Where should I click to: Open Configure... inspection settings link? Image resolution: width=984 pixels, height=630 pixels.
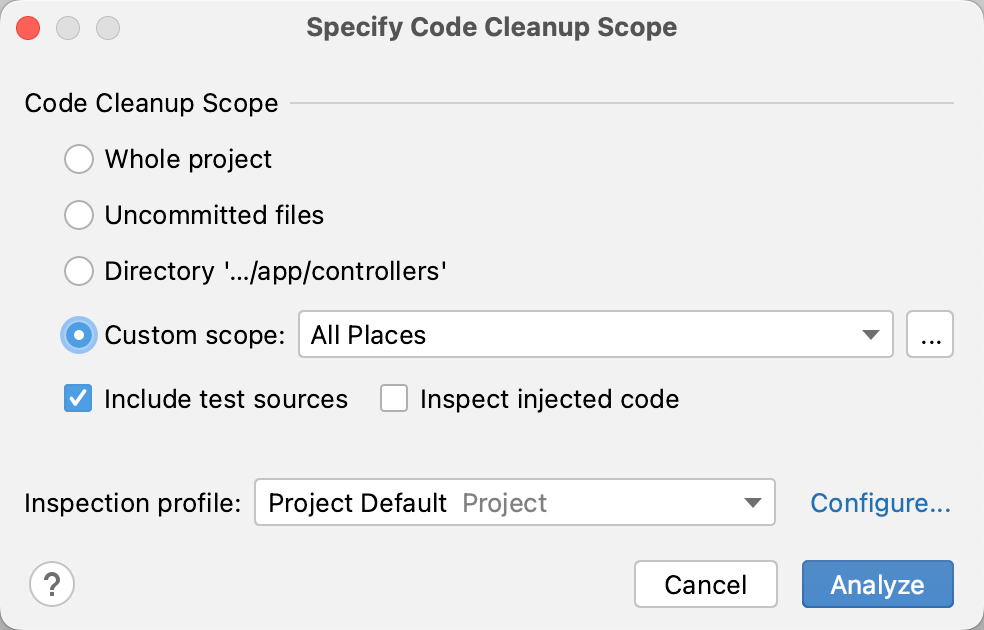880,503
